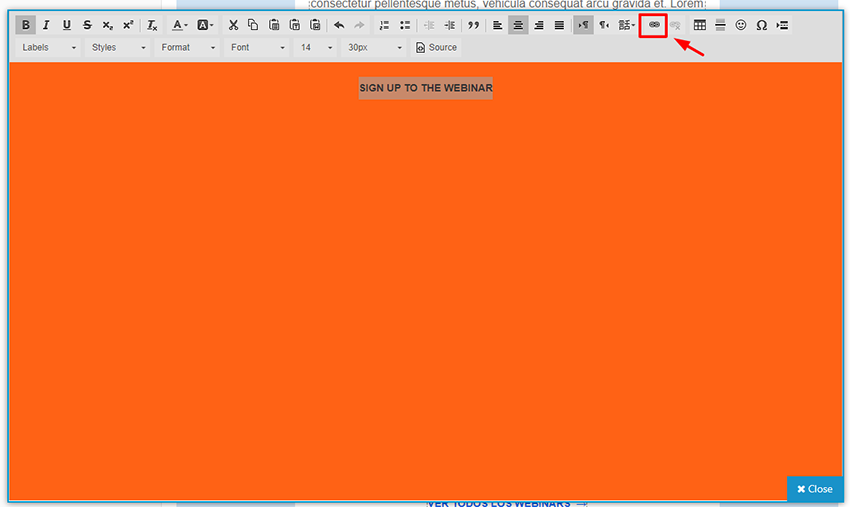Viewport: 850px width, 507px height.
Task: Open the emoji smiley picker
Action: point(741,25)
